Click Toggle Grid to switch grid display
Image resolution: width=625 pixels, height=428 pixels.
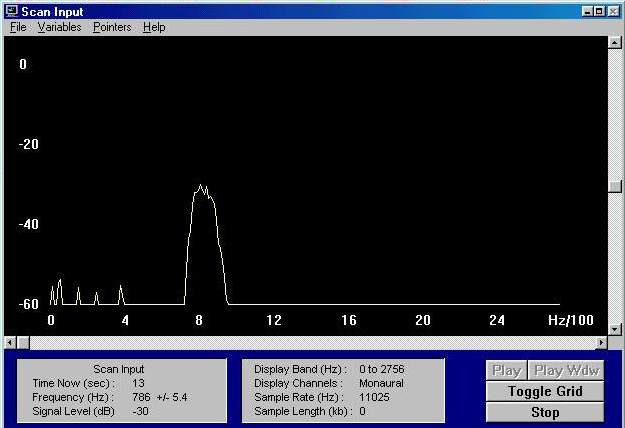545,391
